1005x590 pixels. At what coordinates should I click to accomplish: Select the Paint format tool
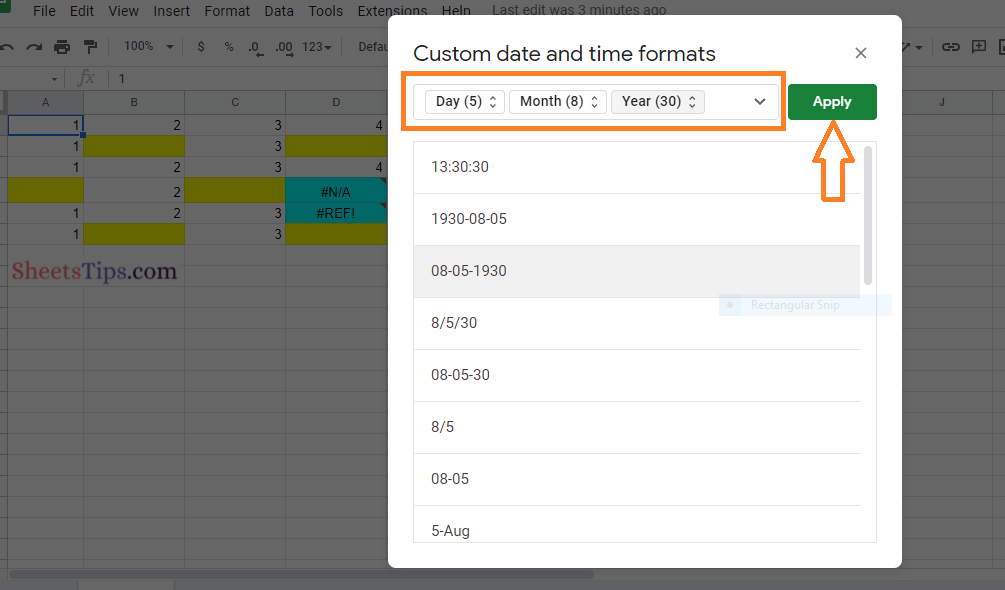click(x=88, y=46)
